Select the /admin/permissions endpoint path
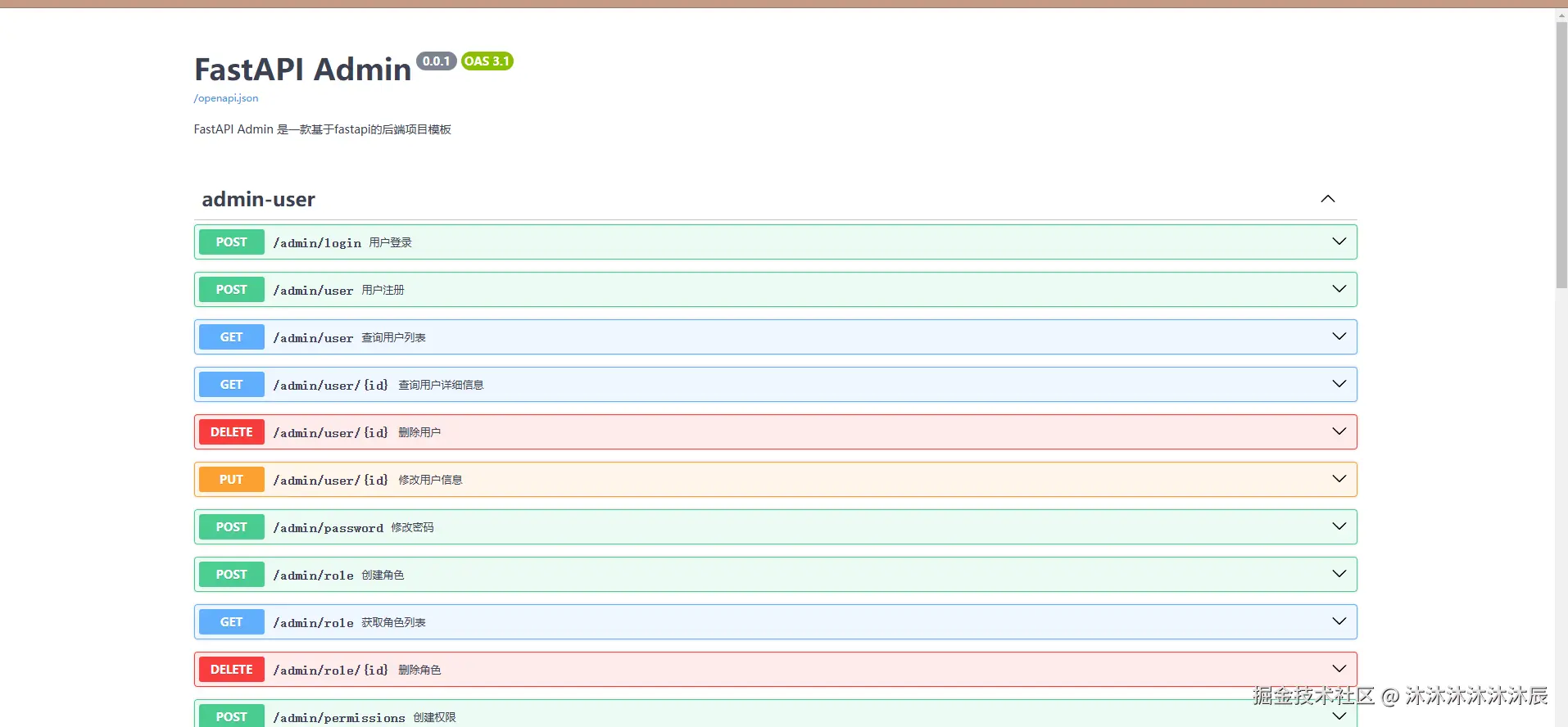 [339, 718]
